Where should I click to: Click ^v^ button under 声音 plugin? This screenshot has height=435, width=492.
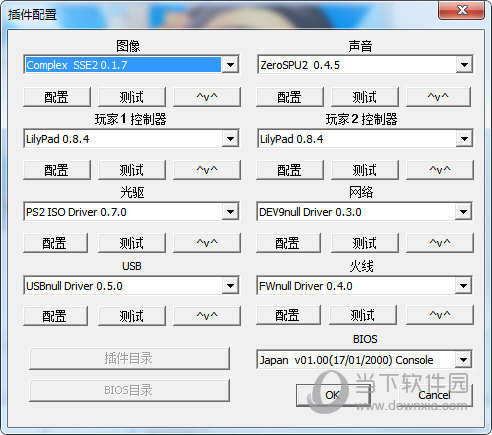click(438, 97)
